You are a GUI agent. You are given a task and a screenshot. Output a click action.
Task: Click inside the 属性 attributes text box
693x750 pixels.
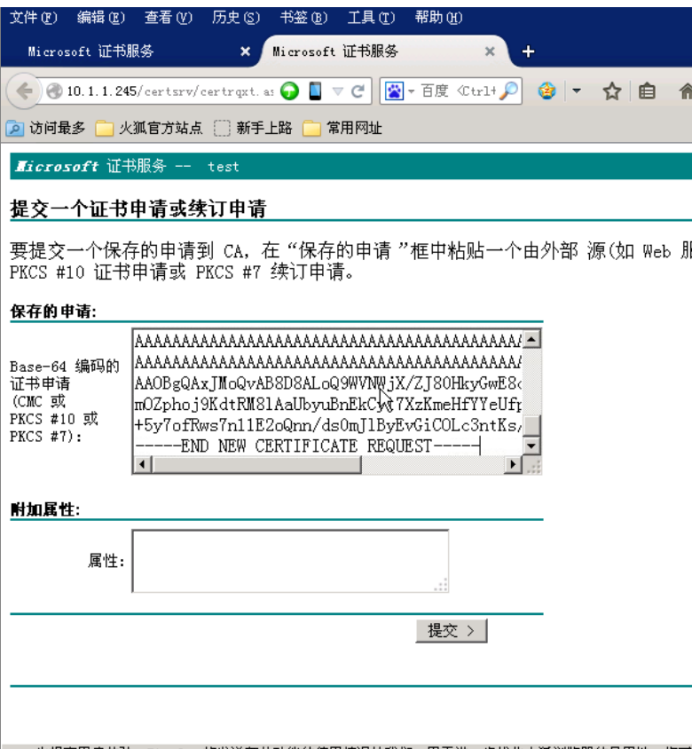coord(290,561)
